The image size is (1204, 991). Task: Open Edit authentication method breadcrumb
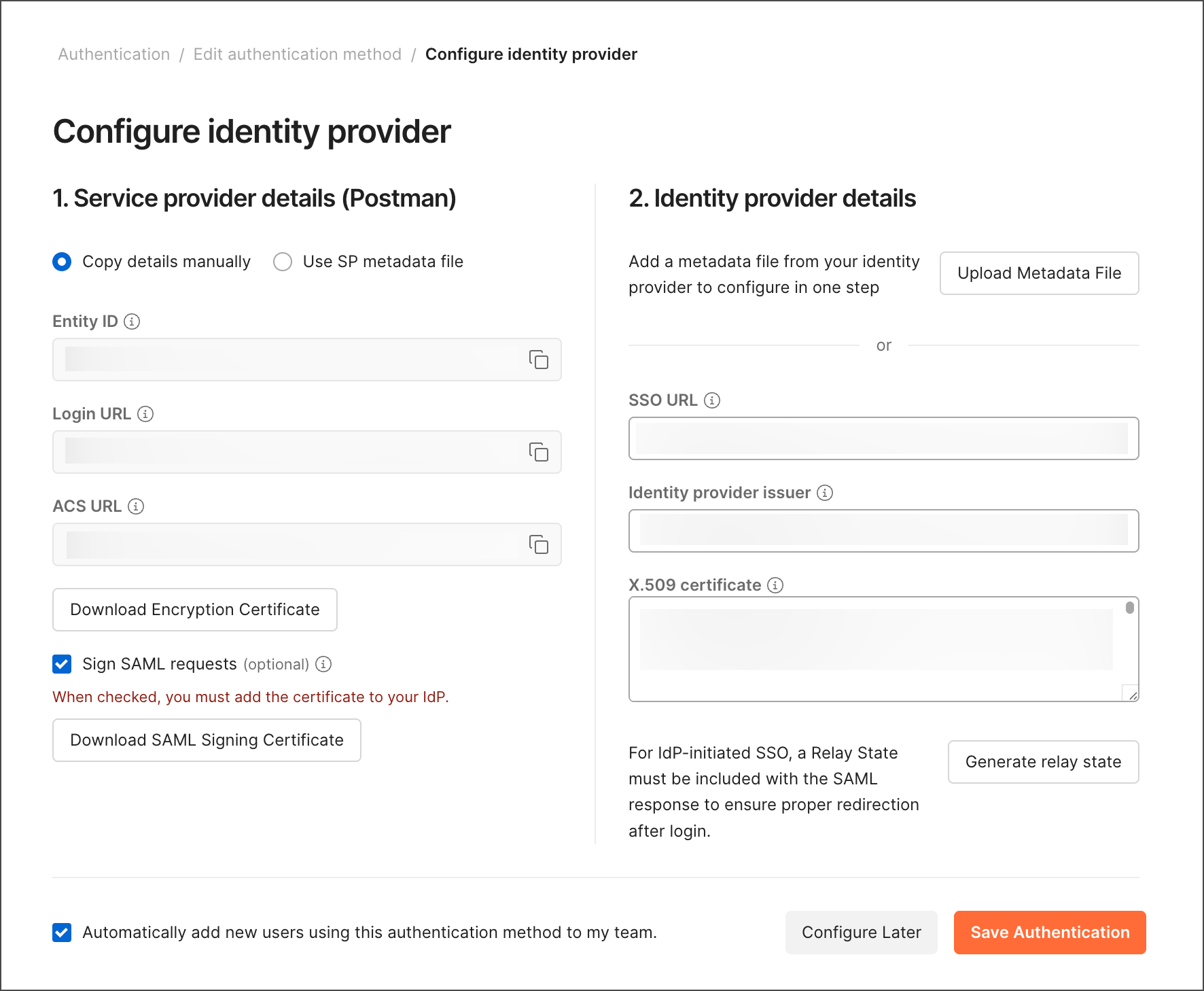[x=298, y=54]
